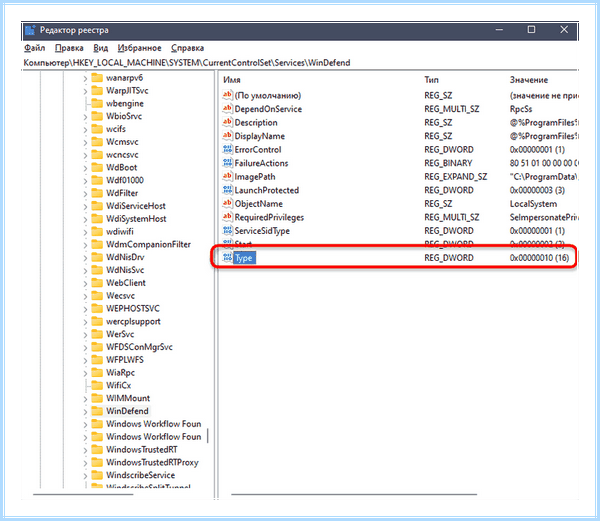Image resolution: width=600 pixels, height=521 pixels.
Task: Click the FailureActions binary icon
Action: (x=227, y=163)
